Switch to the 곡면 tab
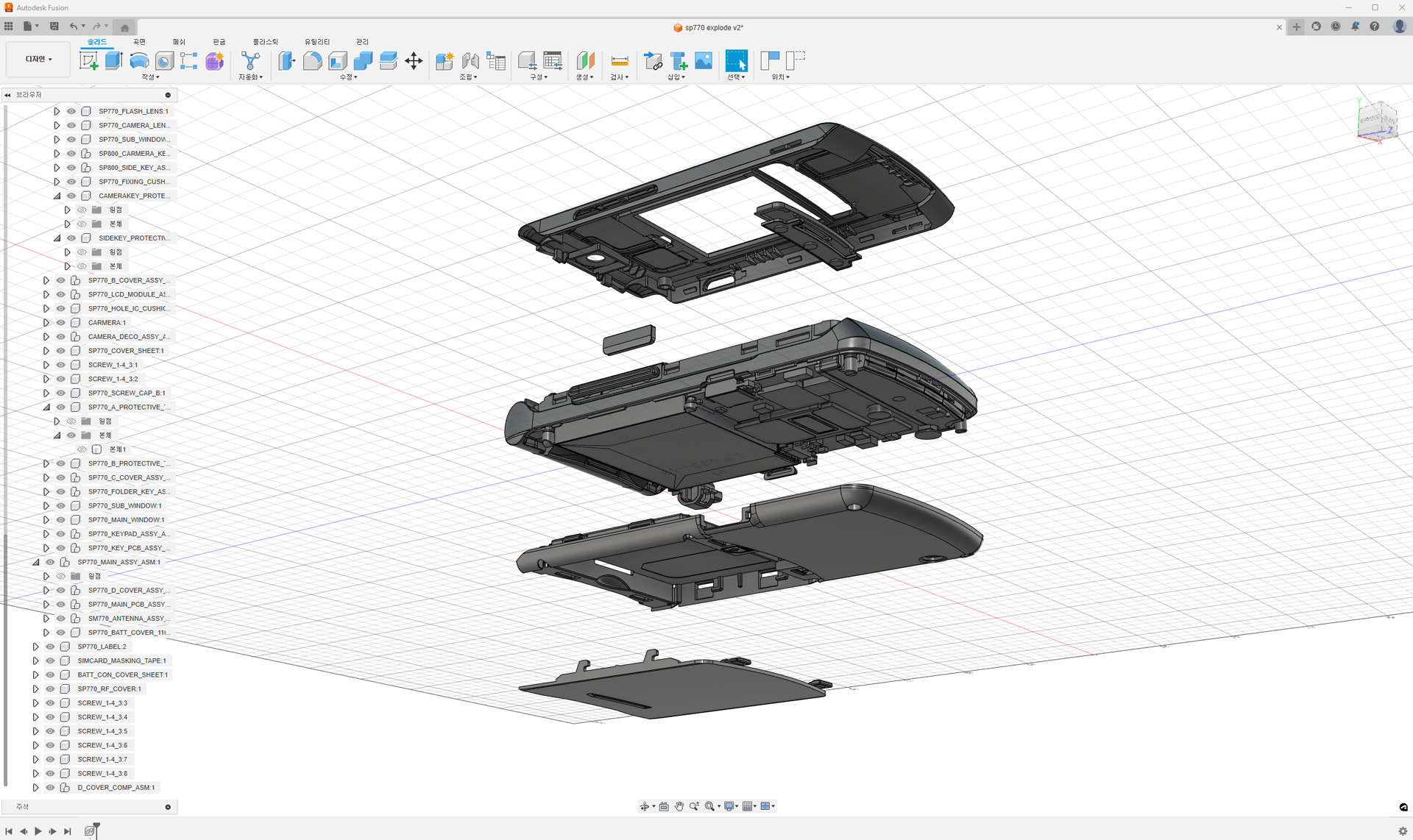This screenshot has width=1413, height=840. tap(139, 42)
